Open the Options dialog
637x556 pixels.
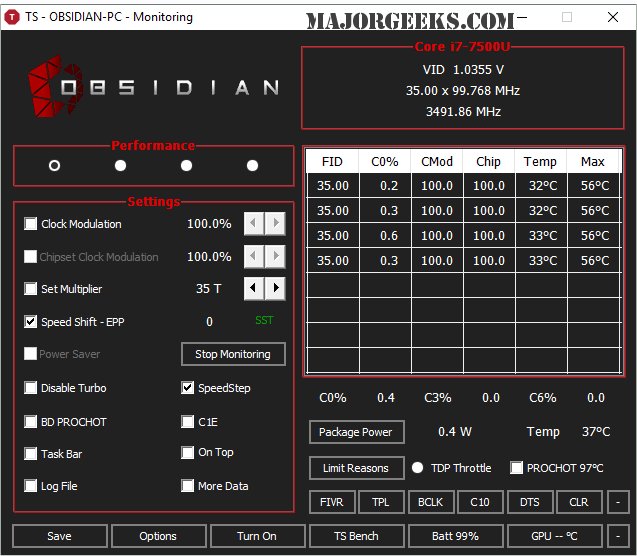(x=158, y=536)
